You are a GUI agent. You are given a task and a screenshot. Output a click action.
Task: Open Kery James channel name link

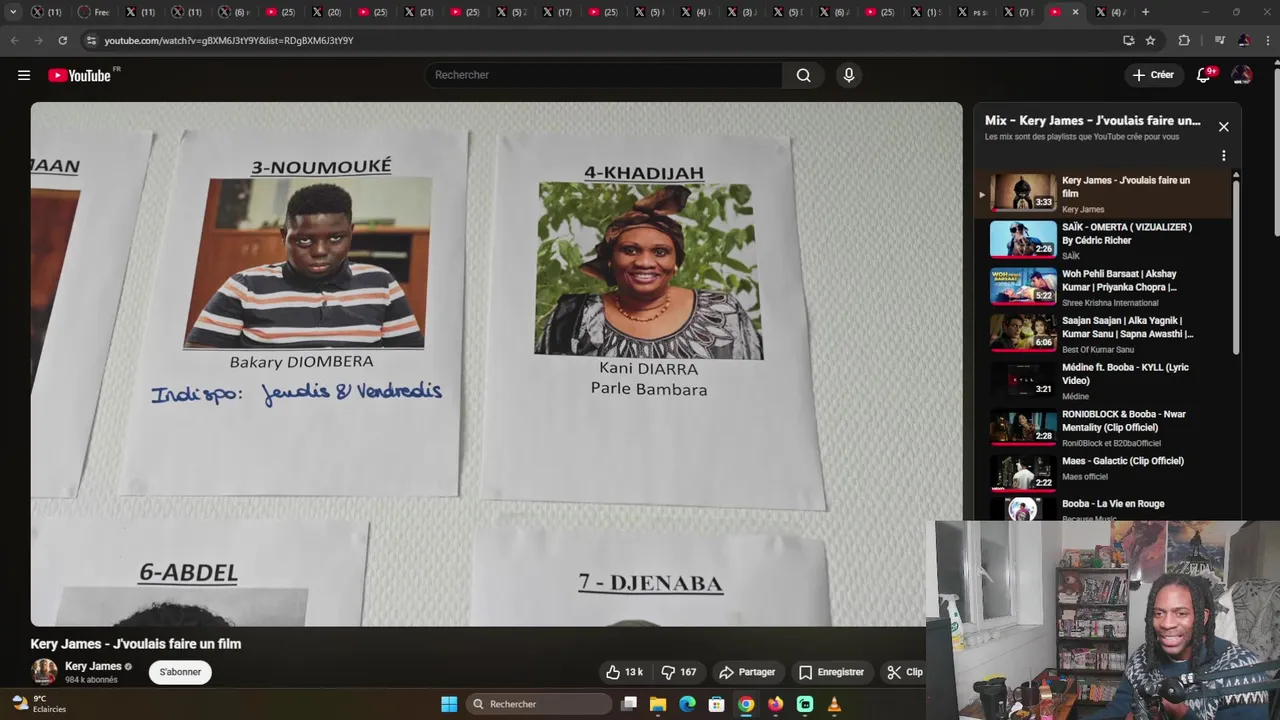point(93,666)
